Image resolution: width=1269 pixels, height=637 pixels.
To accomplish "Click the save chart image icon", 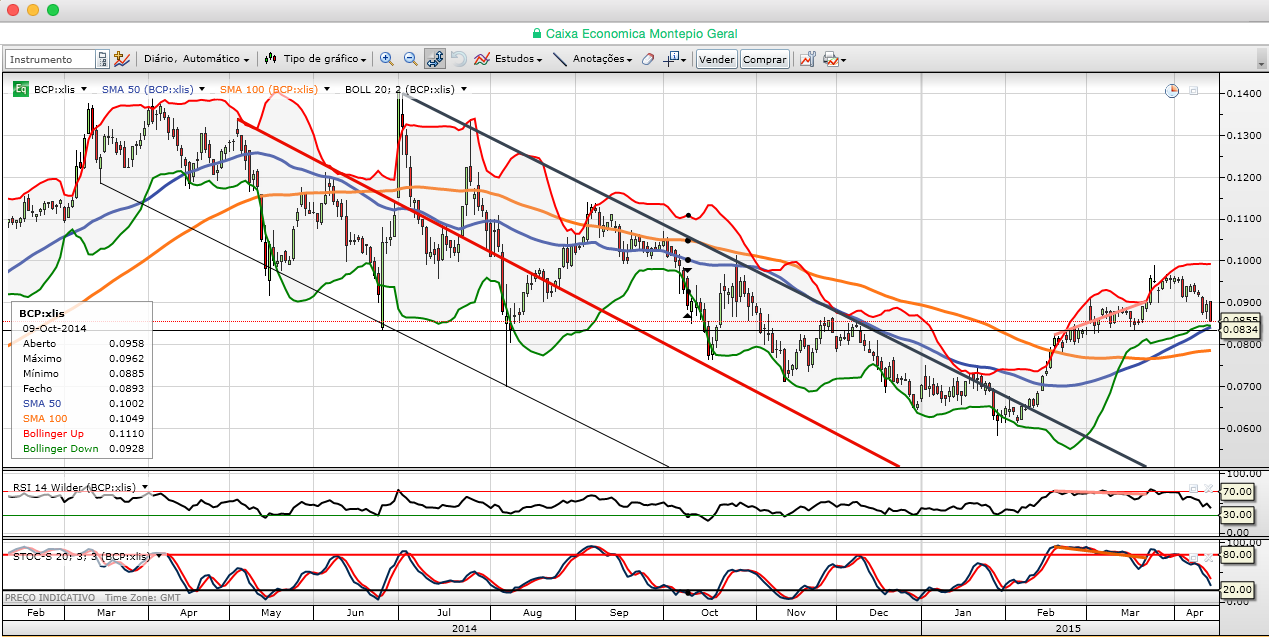I will pos(807,59).
